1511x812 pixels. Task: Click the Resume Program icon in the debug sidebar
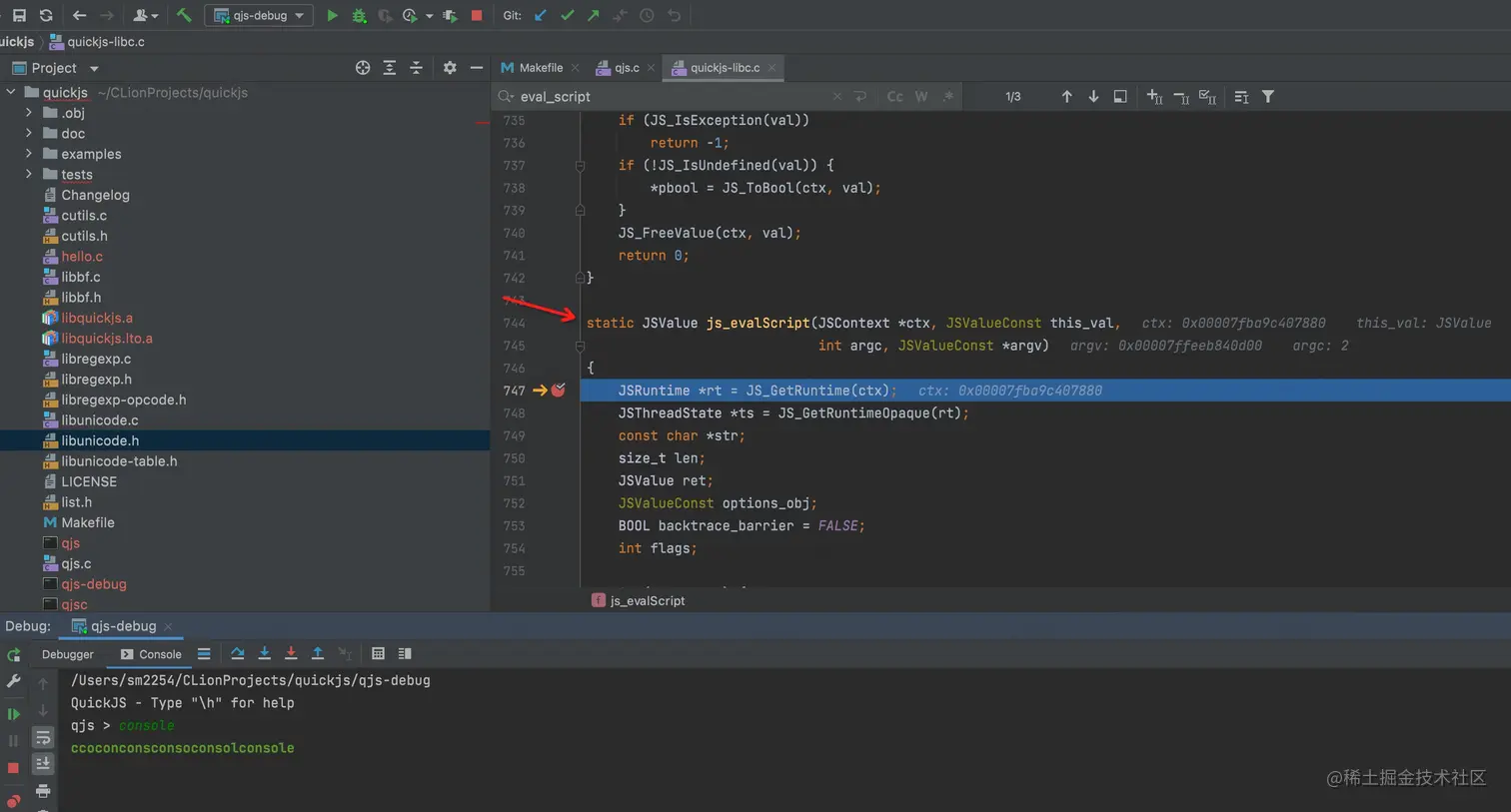pyautogui.click(x=14, y=714)
